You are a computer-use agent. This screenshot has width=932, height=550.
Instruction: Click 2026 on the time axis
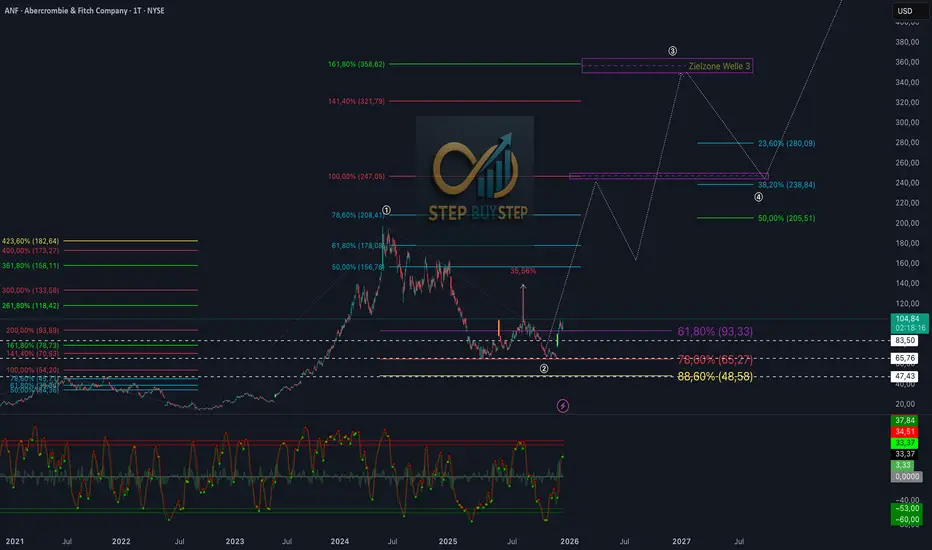tap(569, 542)
